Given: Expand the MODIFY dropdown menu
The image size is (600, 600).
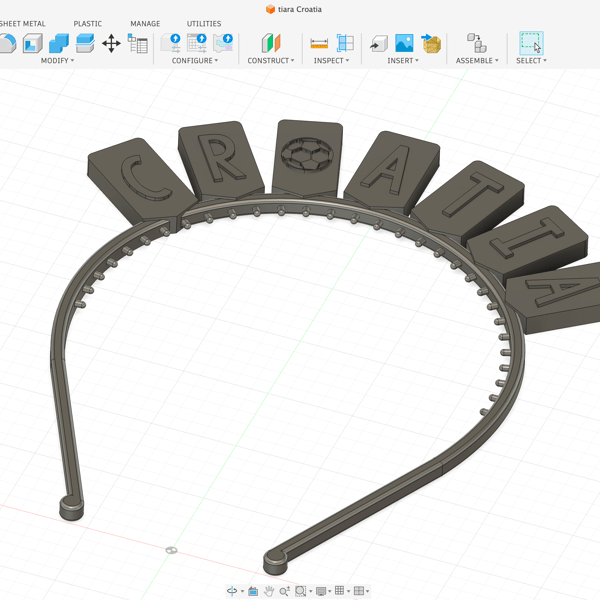Looking at the screenshot, I should [x=57, y=60].
